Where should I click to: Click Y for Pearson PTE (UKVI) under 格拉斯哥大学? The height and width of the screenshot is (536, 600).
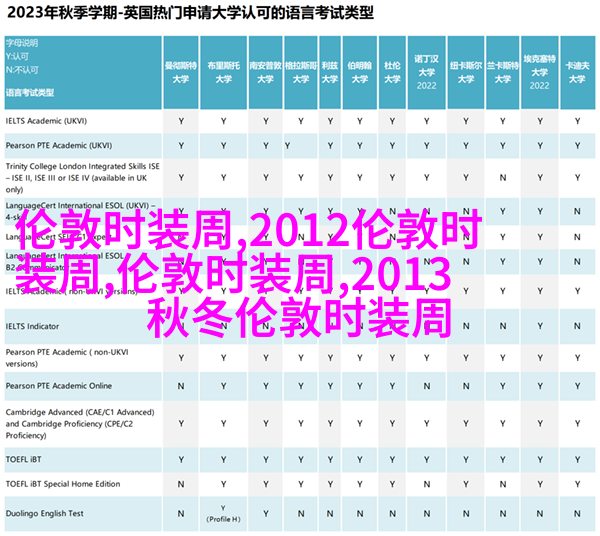(287, 146)
